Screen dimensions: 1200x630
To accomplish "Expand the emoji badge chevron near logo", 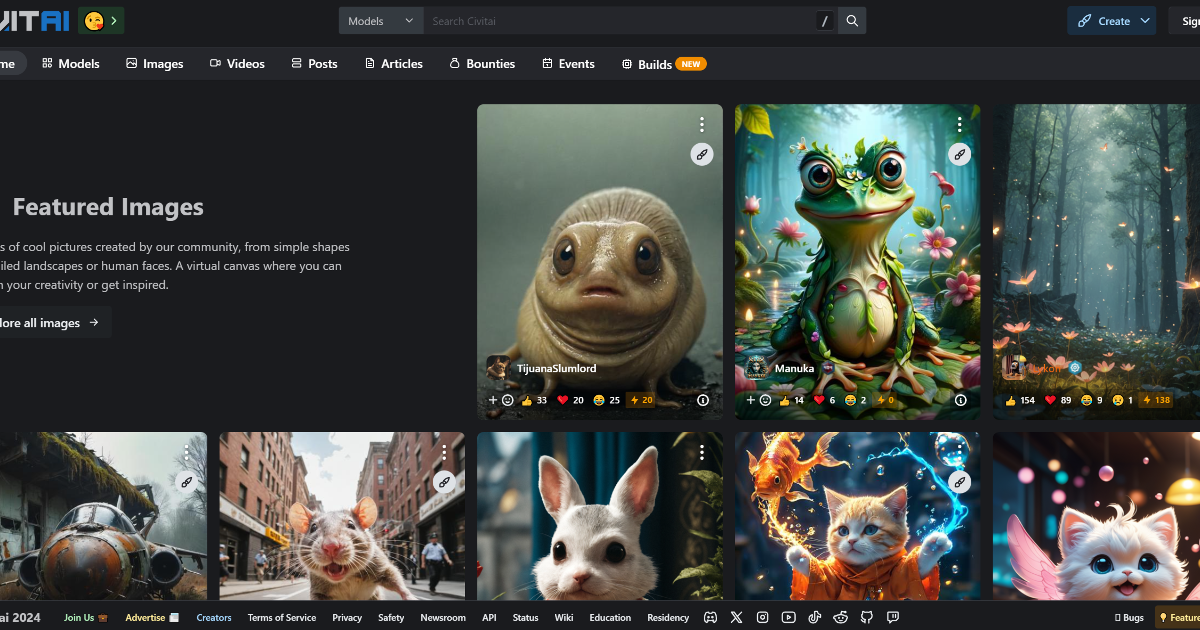I will pyautogui.click(x=115, y=21).
